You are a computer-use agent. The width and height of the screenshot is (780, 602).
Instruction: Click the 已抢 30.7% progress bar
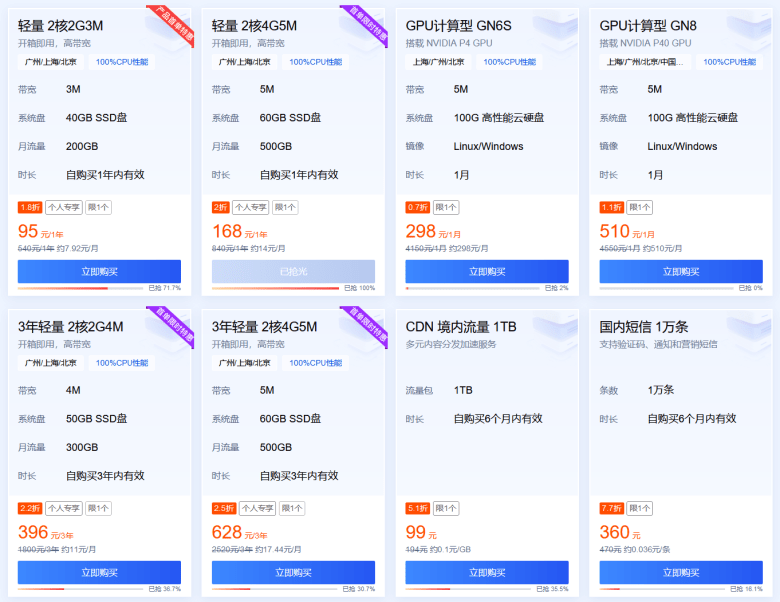coord(275,589)
